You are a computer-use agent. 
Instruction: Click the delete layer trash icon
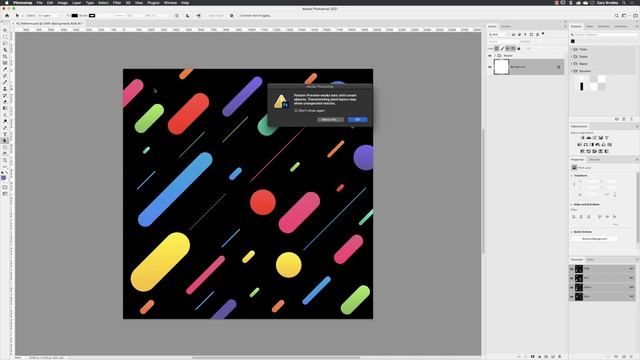click(560, 356)
